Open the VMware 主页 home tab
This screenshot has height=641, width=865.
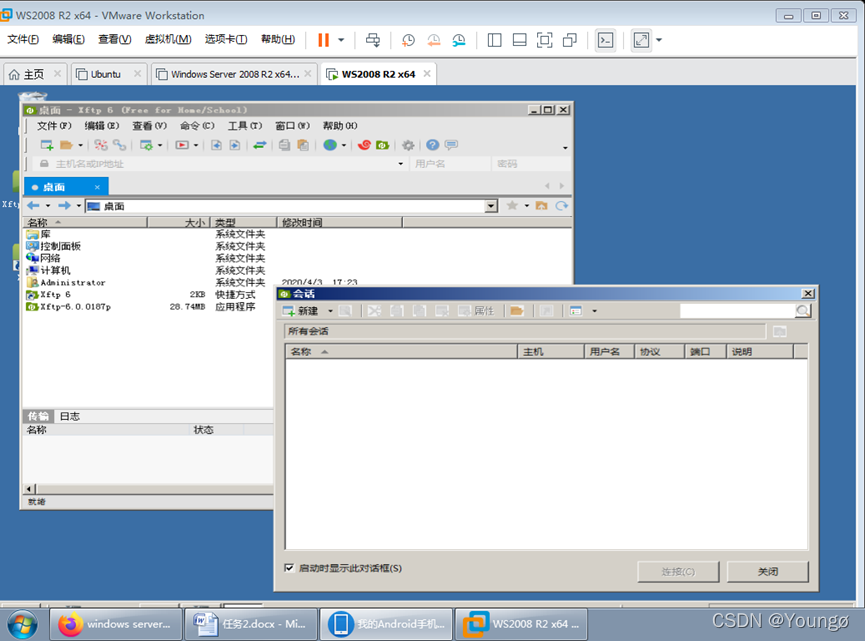pyautogui.click(x=35, y=74)
